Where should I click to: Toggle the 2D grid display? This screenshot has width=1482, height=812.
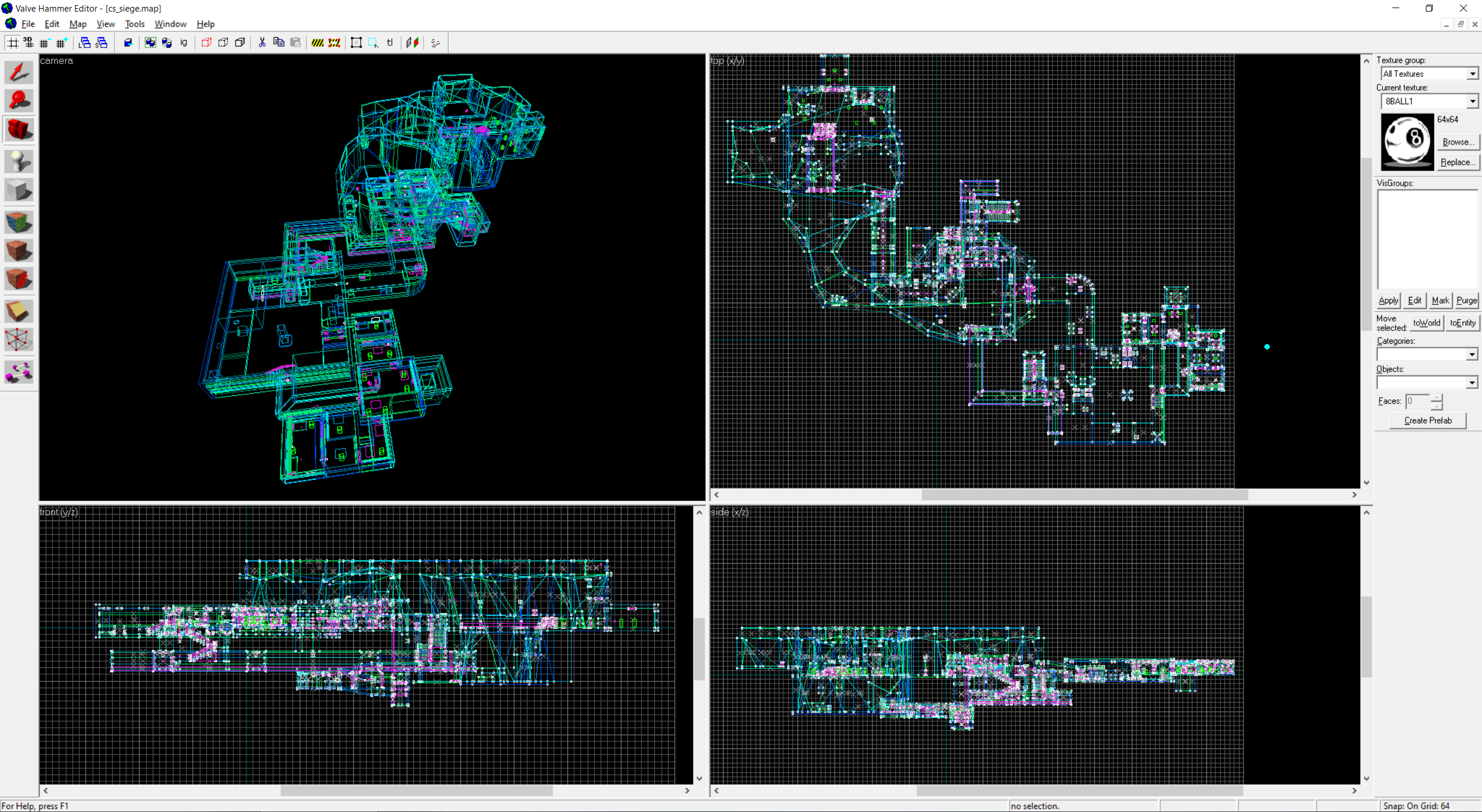13,42
